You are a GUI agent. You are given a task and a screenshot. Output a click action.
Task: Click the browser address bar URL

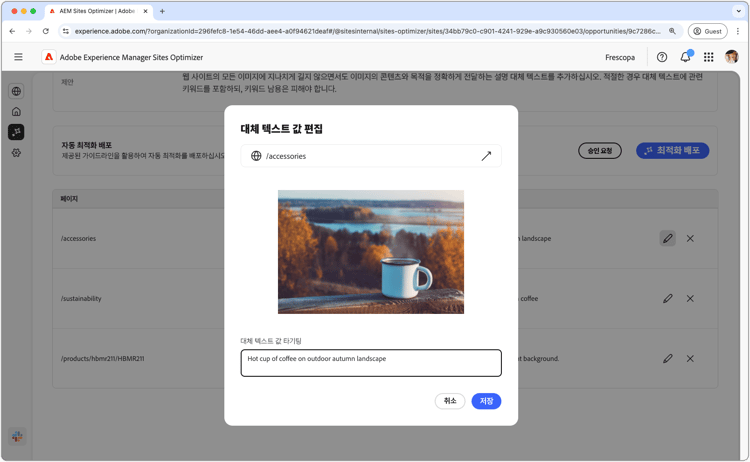coord(367,31)
